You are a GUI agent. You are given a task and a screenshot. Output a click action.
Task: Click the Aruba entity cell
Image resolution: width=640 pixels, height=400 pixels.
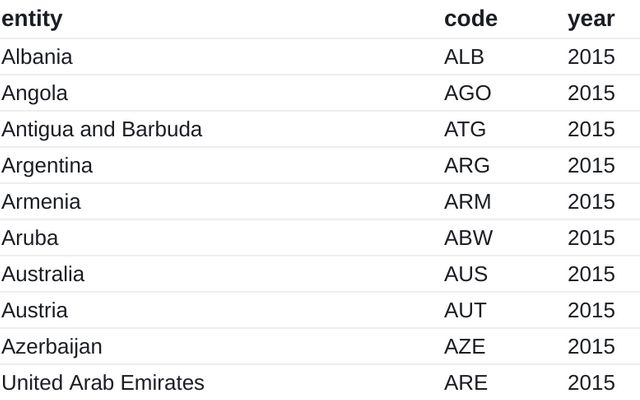click(x=30, y=238)
